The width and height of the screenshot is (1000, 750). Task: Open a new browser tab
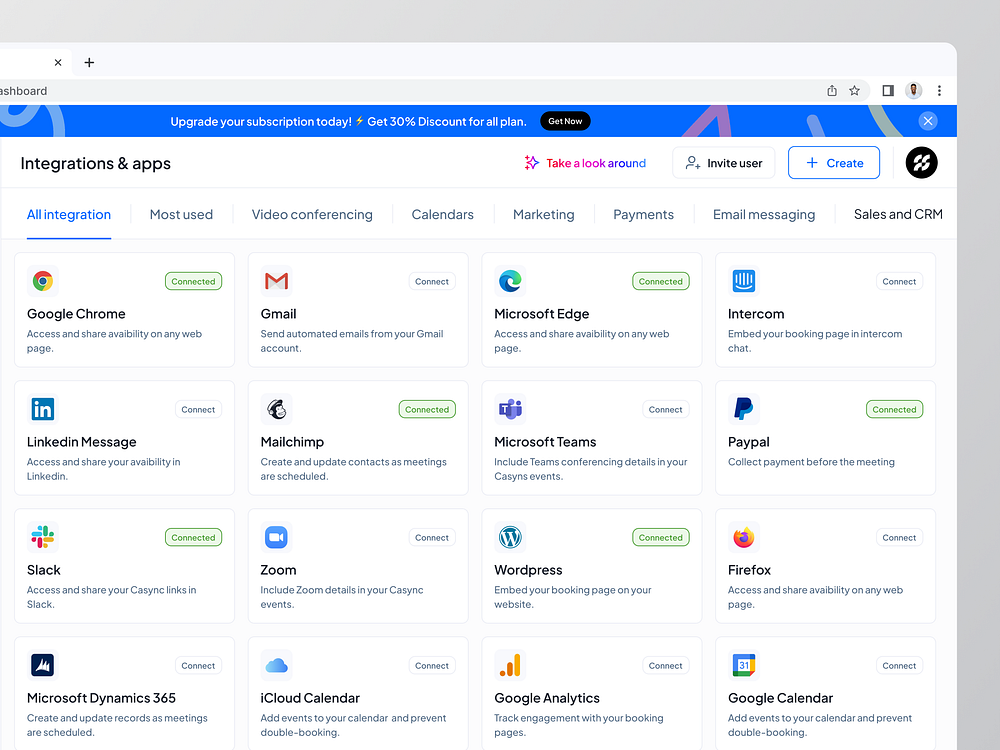click(89, 62)
